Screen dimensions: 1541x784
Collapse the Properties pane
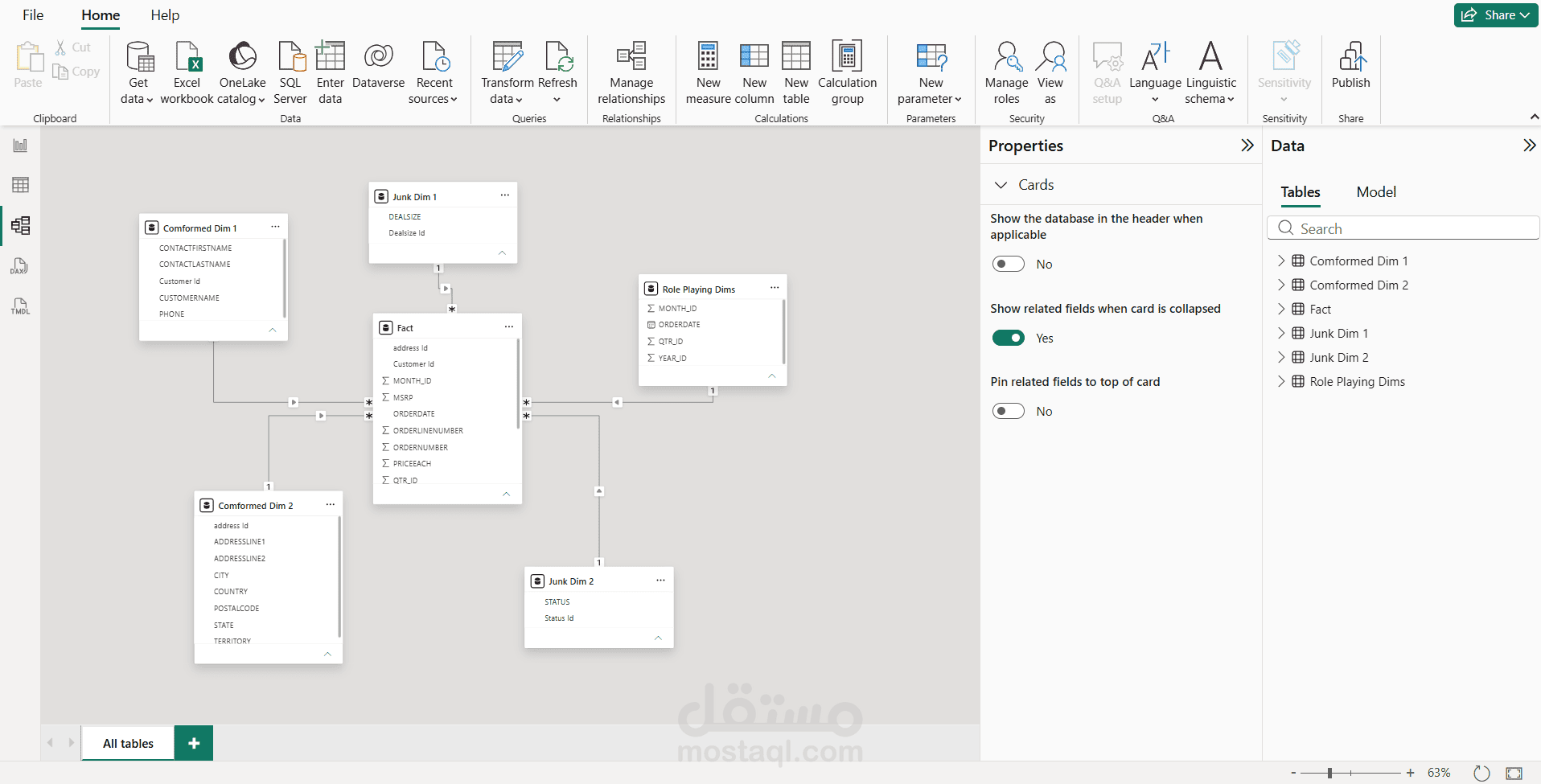coord(1247,146)
